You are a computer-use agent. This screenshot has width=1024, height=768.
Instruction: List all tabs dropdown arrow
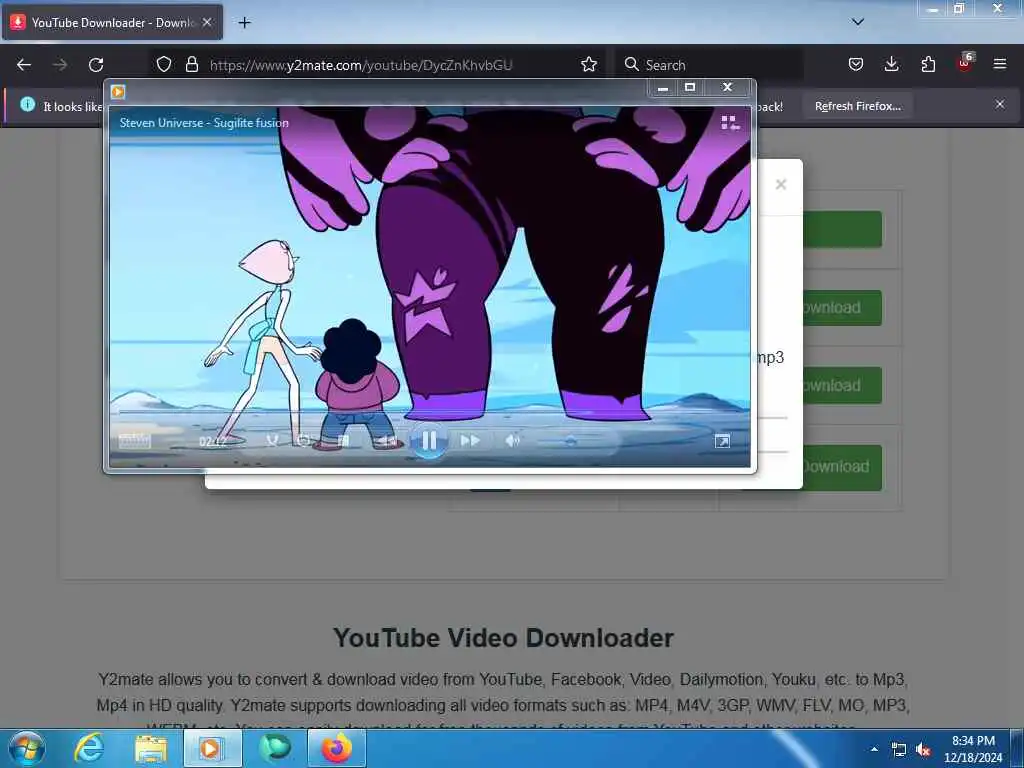(858, 22)
